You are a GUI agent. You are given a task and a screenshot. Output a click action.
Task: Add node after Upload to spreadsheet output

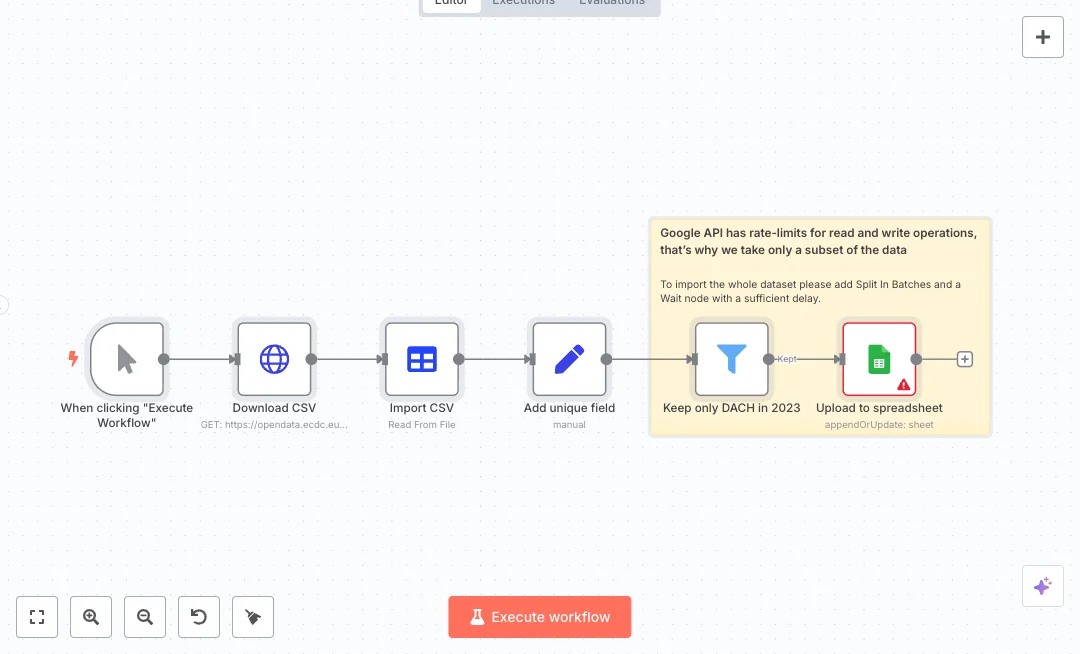click(964, 359)
